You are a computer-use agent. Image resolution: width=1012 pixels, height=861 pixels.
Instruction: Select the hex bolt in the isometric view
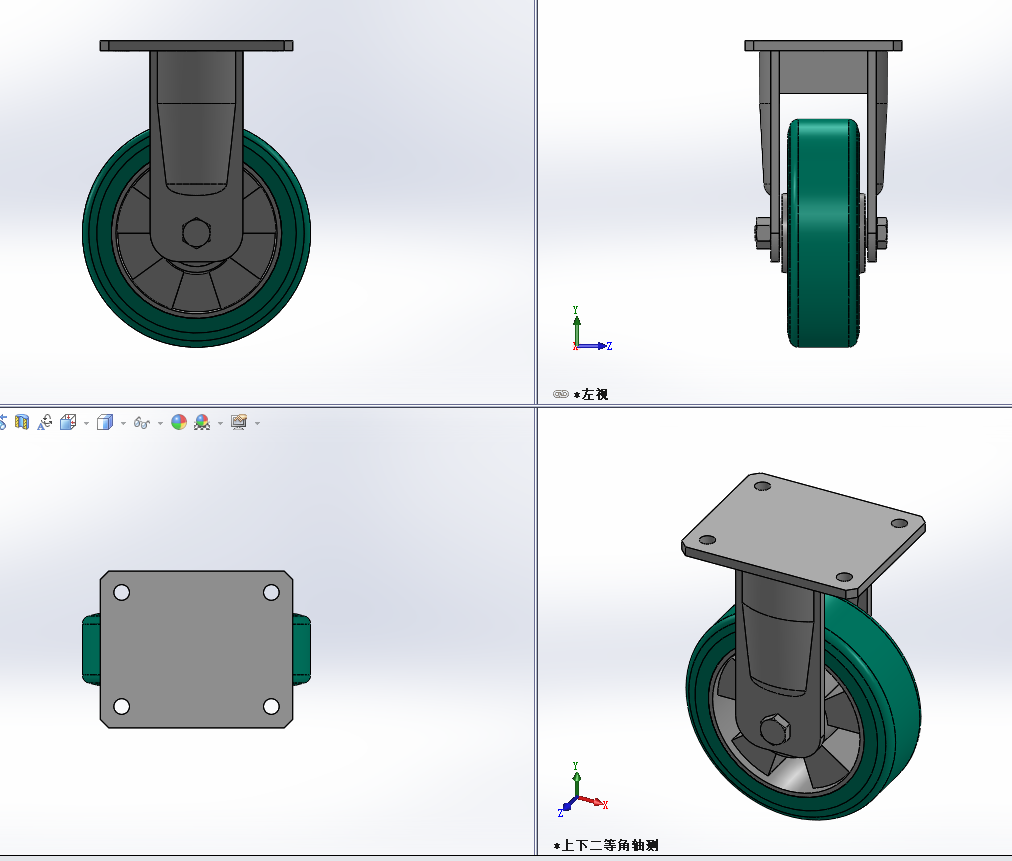pos(774,729)
